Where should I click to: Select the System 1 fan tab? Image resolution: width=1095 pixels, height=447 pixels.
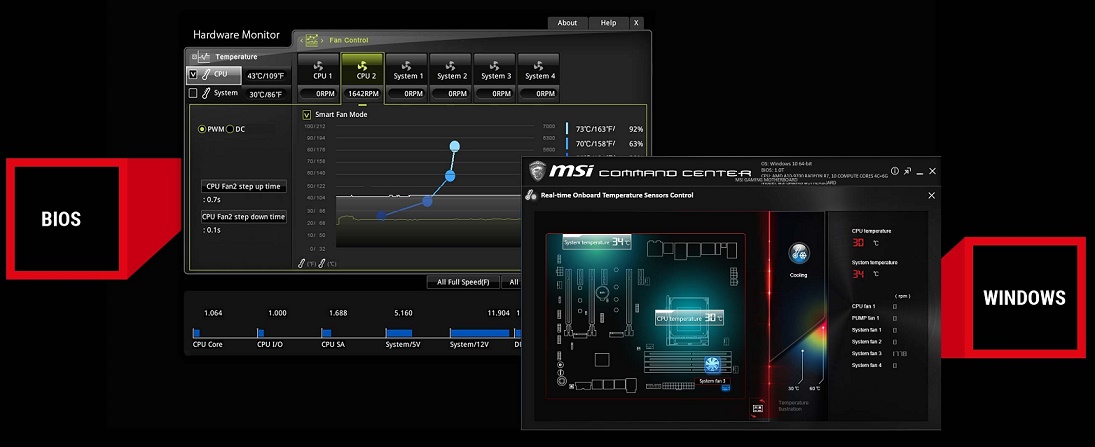point(408,70)
